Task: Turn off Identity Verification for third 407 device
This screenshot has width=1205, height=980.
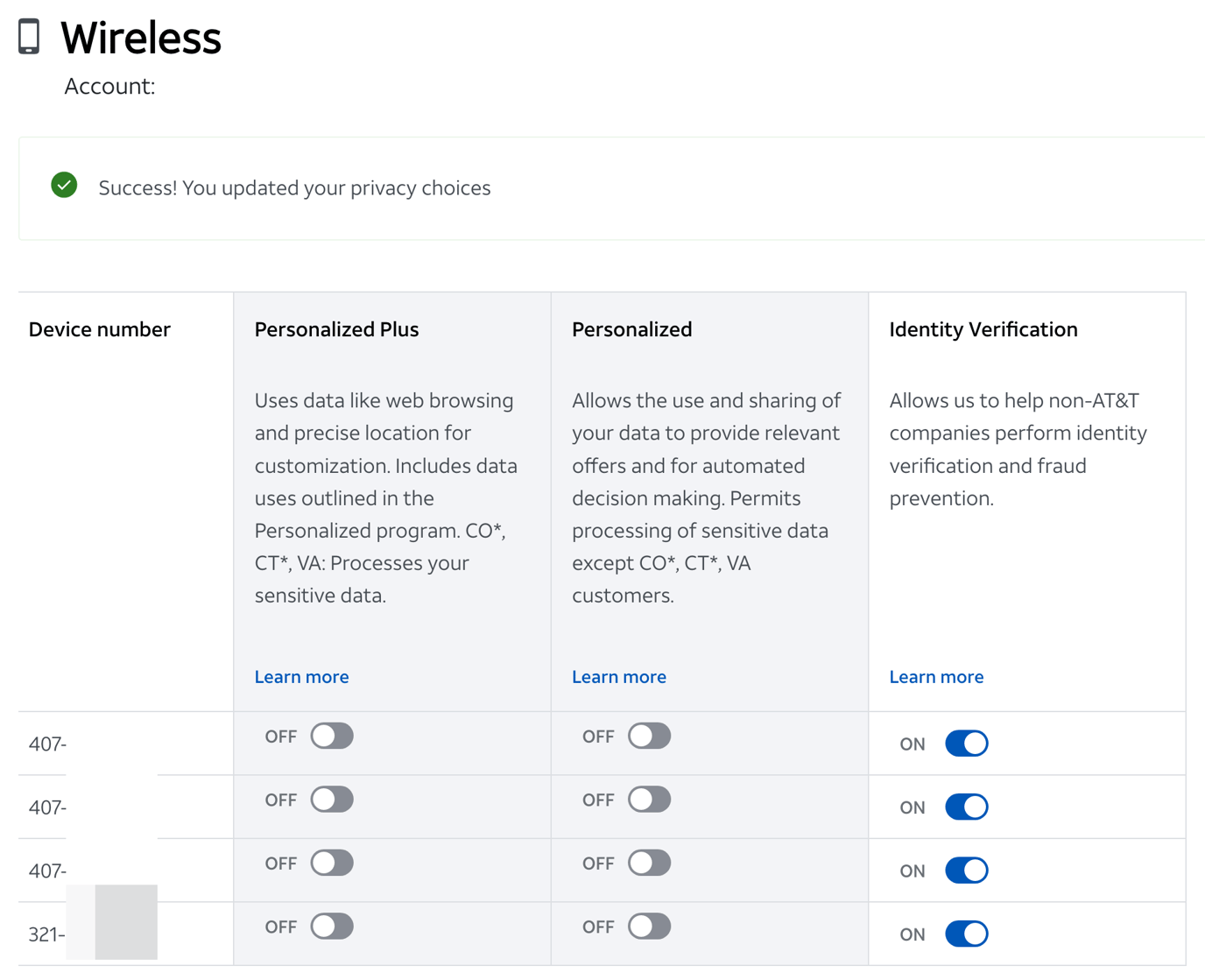Action: [x=966, y=871]
